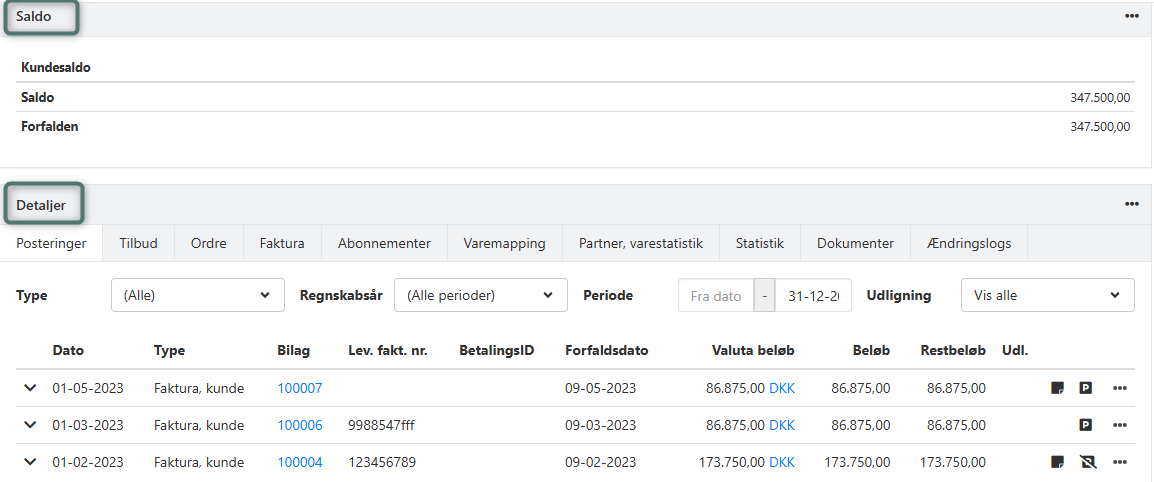Switch to the Tilbud tab
Screen dimensions: 1154x482
[138, 244]
